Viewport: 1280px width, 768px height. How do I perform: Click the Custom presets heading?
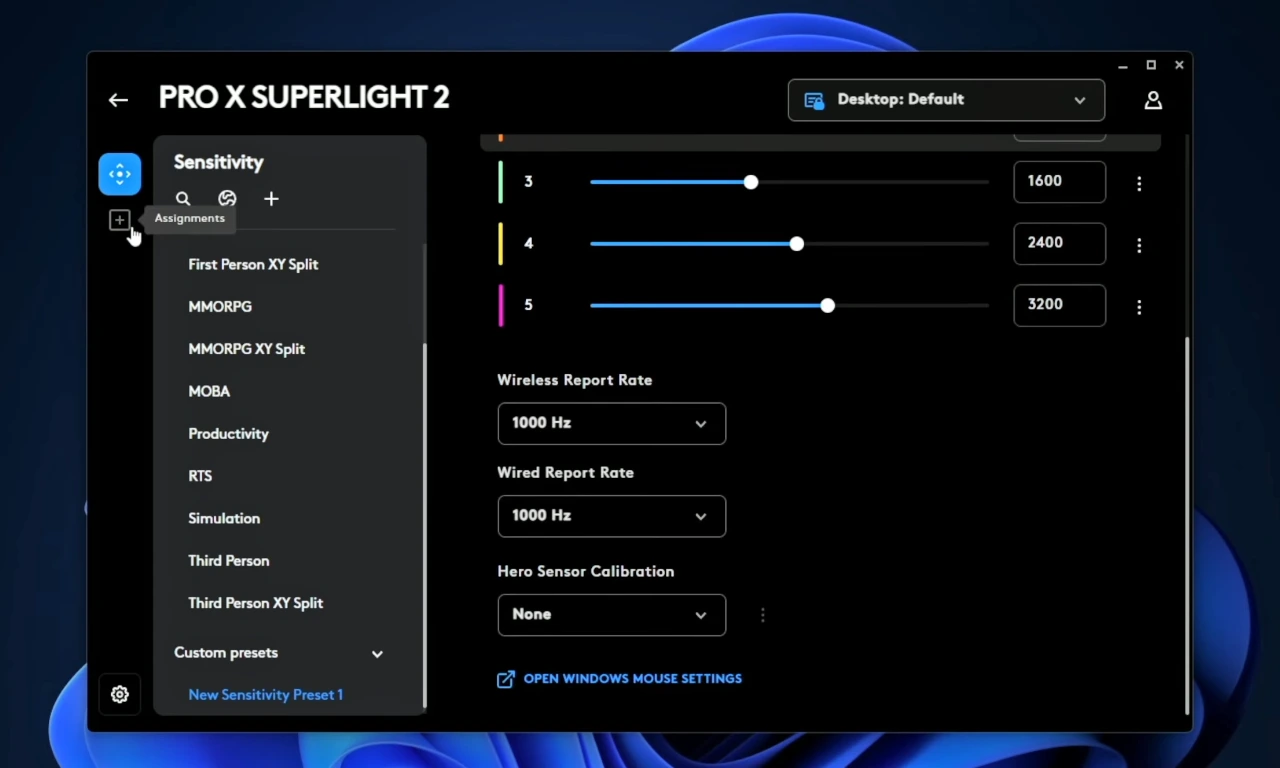click(226, 653)
